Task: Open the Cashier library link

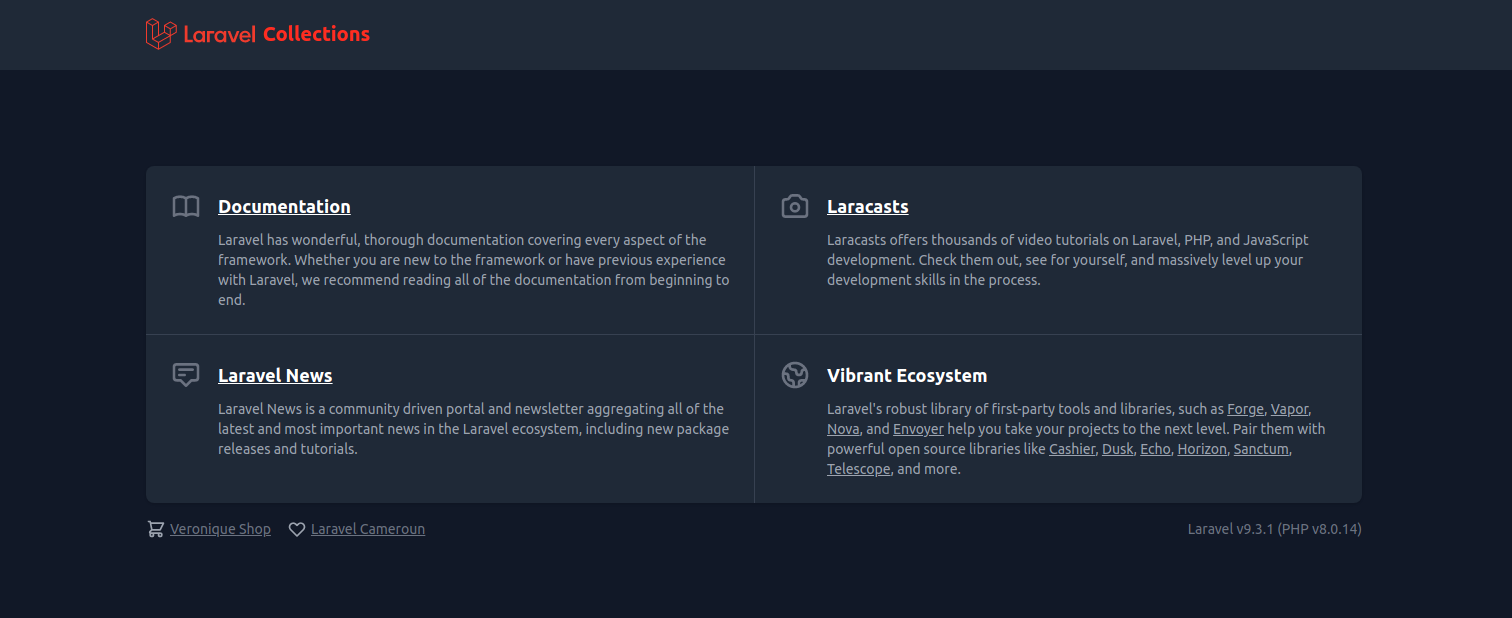Action: 1071,449
